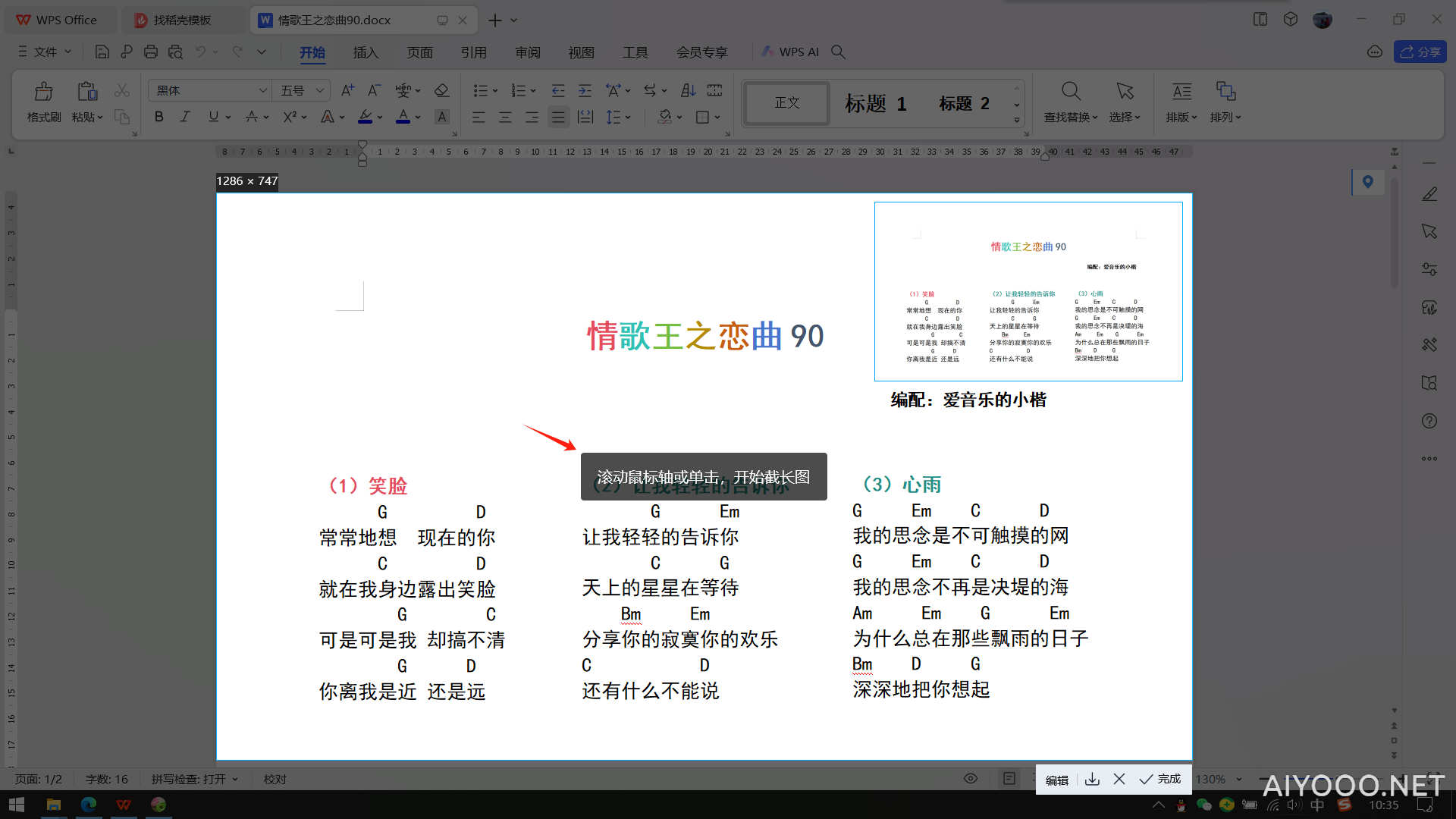This screenshot has width=1456, height=819.
Task: Click the search icon next to WPS AI
Action: click(x=838, y=52)
